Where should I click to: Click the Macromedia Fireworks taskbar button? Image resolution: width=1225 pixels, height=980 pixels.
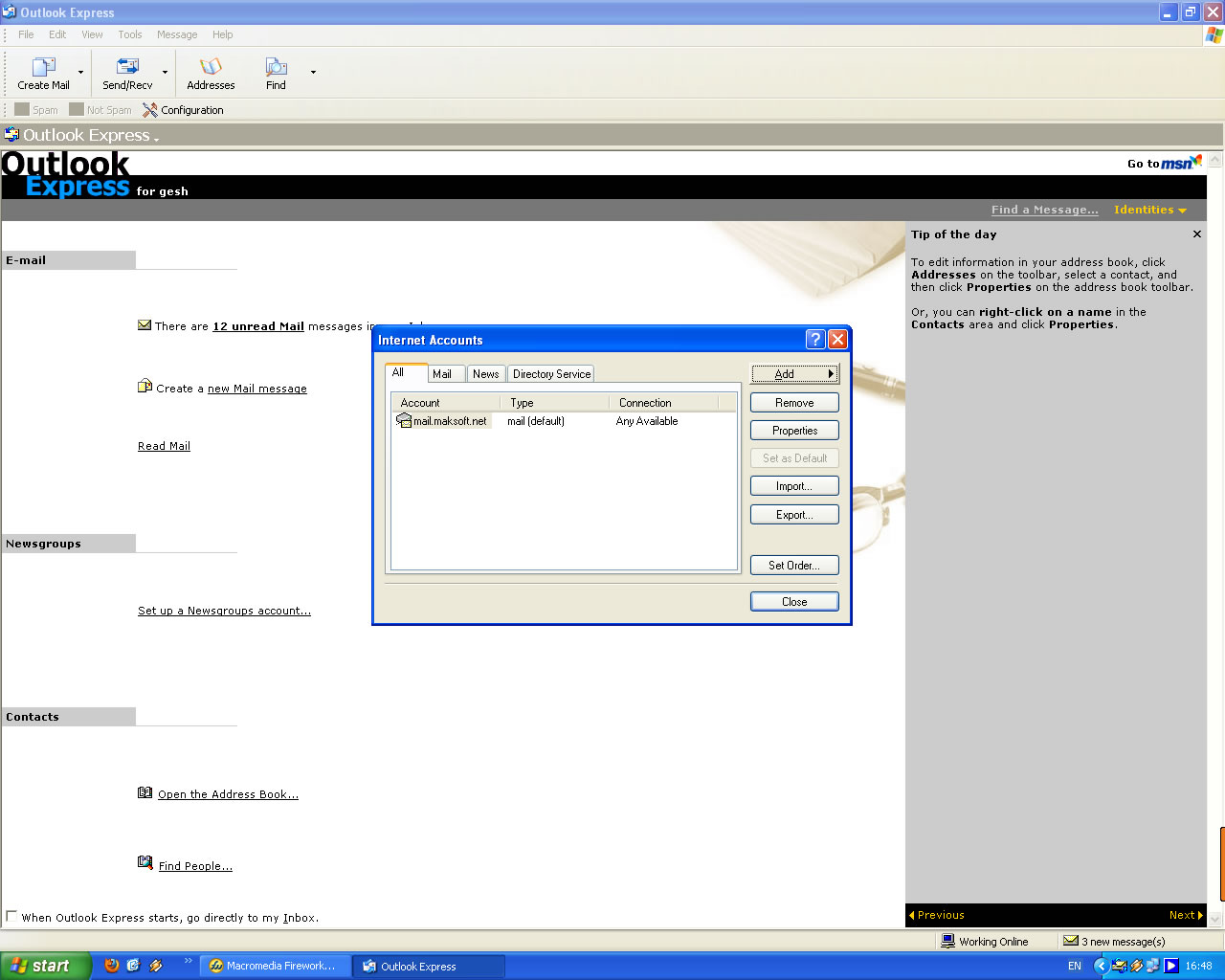click(x=276, y=966)
